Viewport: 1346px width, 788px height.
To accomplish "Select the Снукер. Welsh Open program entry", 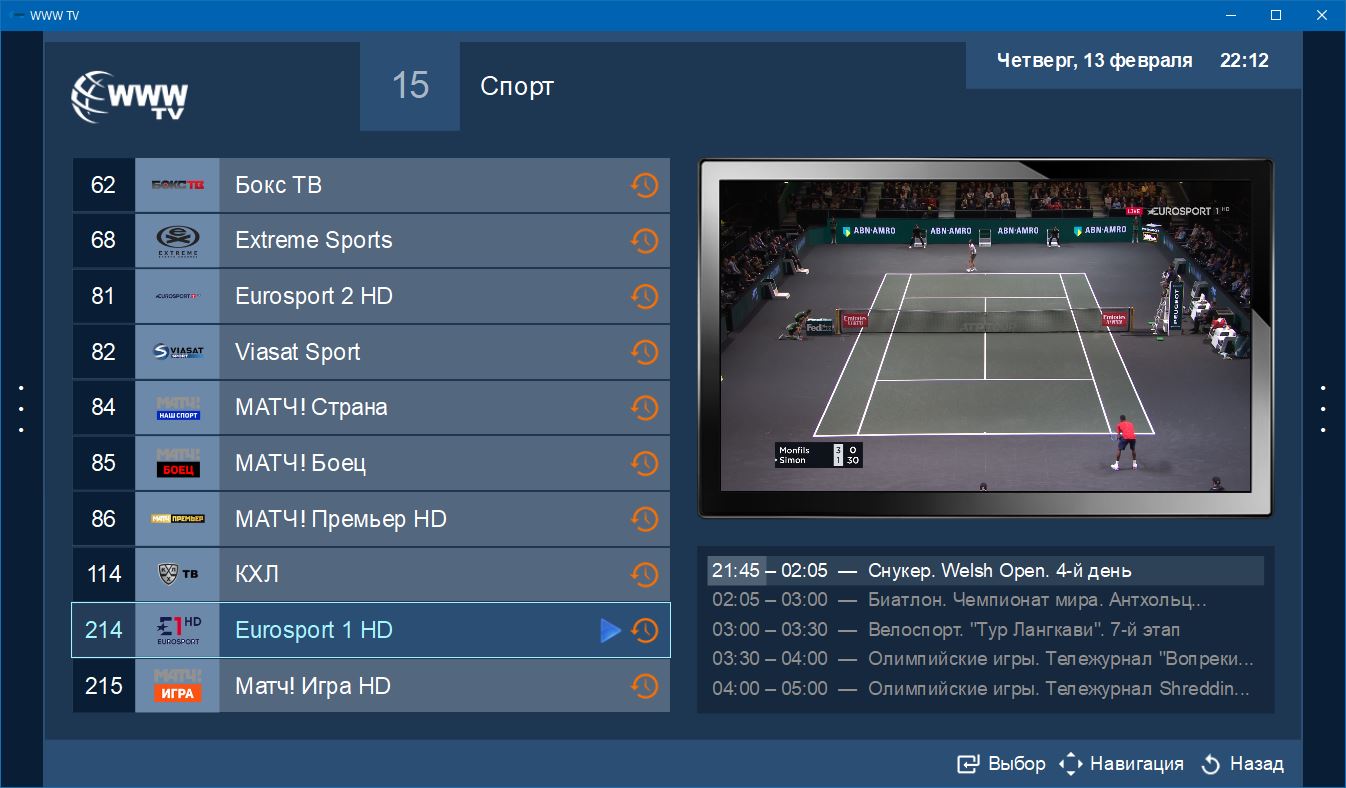I will pyautogui.click(x=985, y=571).
